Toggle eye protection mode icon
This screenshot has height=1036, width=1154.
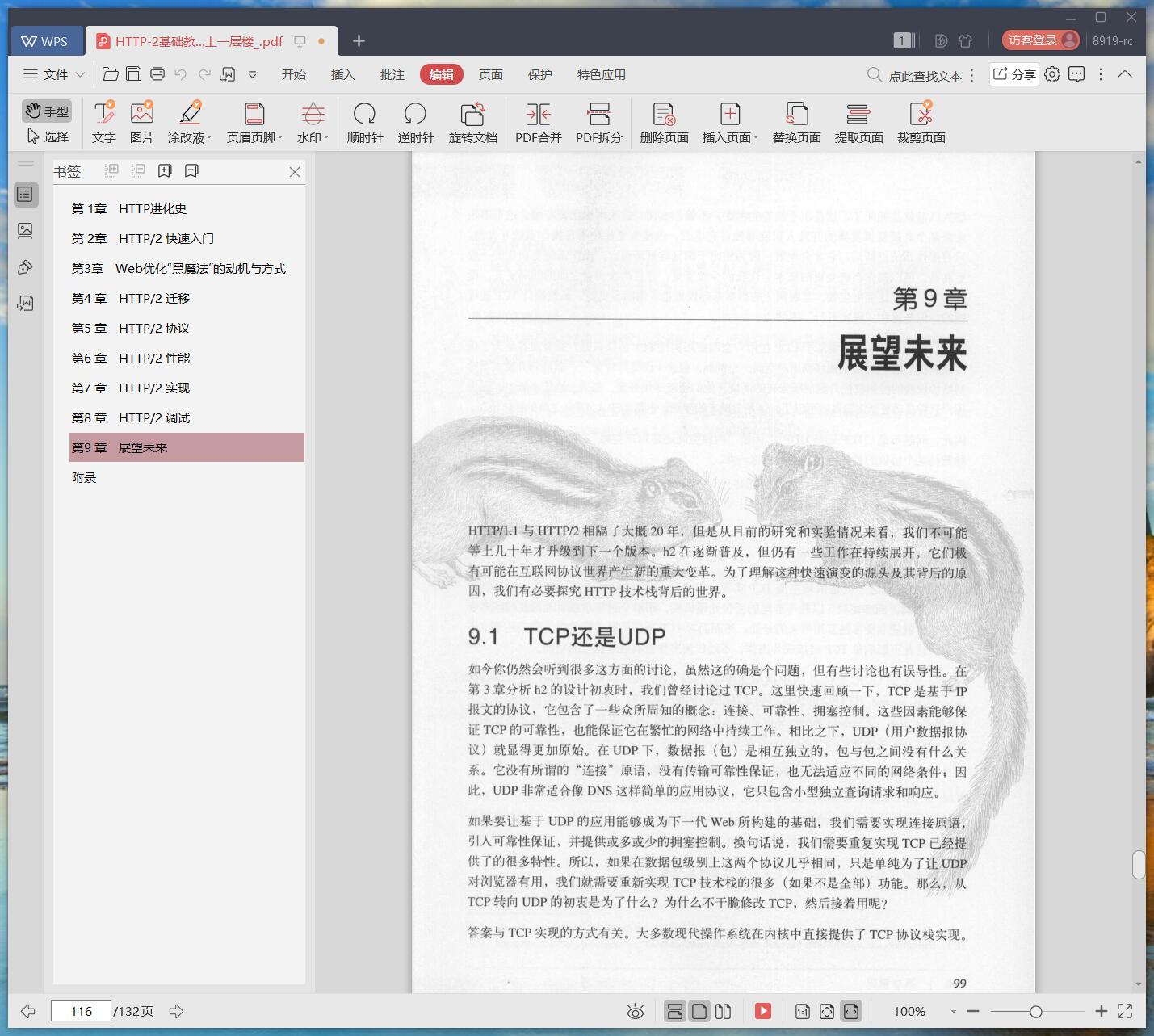(636, 1012)
